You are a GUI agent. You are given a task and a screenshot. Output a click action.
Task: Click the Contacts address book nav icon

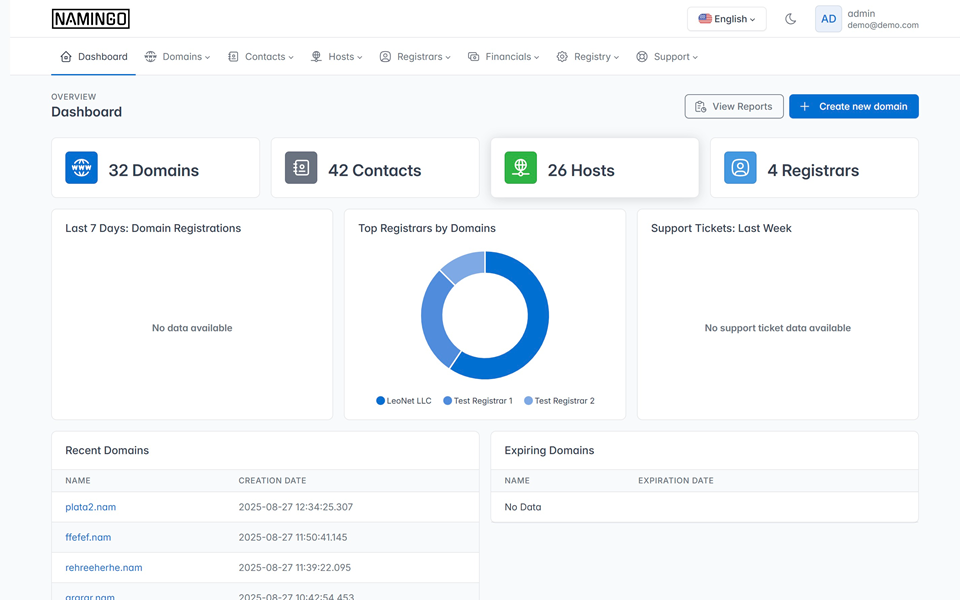point(233,56)
